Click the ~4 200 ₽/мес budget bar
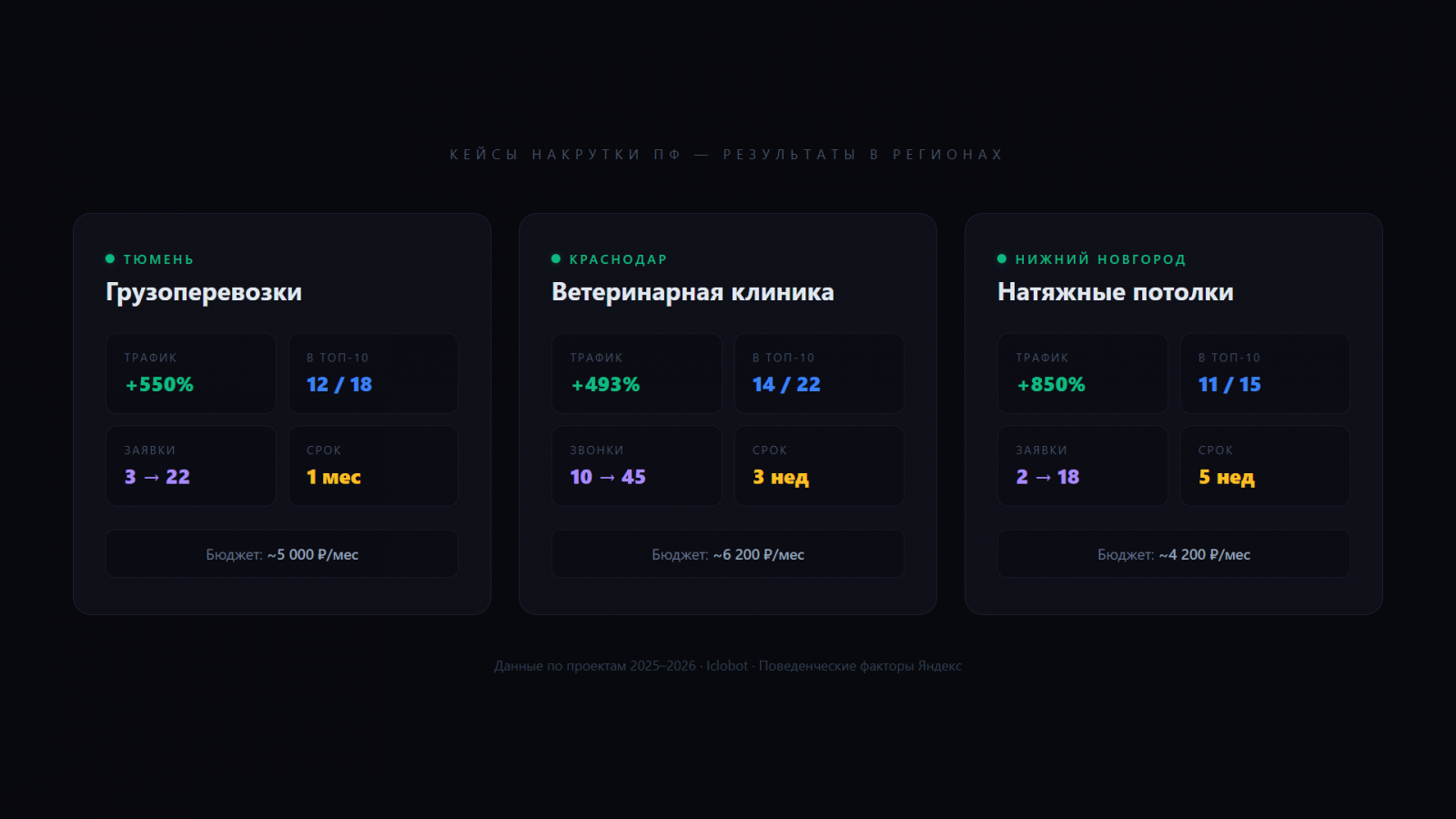This screenshot has height=819, width=1456. [1174, 554]
